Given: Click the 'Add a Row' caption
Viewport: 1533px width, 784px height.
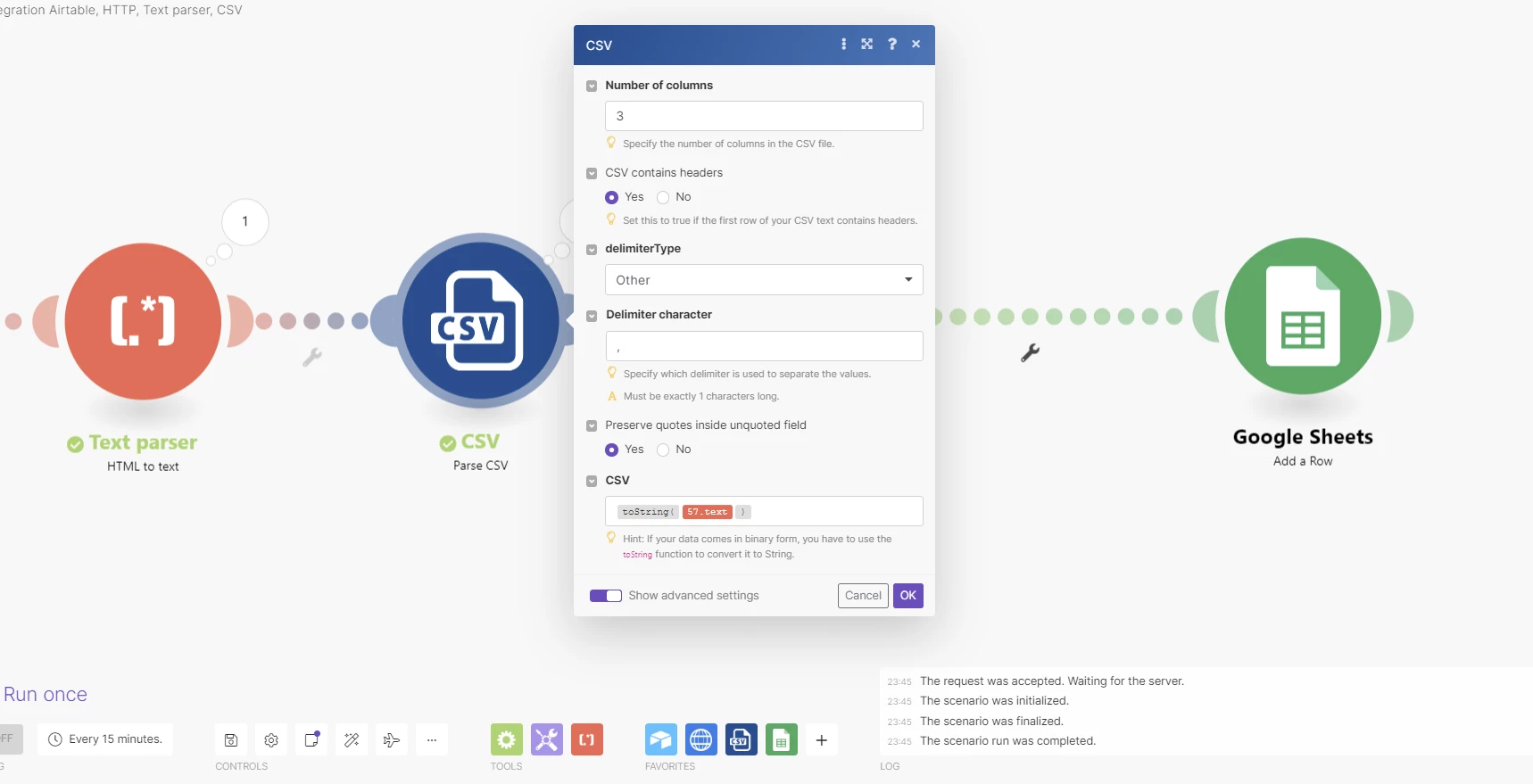Looking at the screenshot, I should (x=1303, y=461).
